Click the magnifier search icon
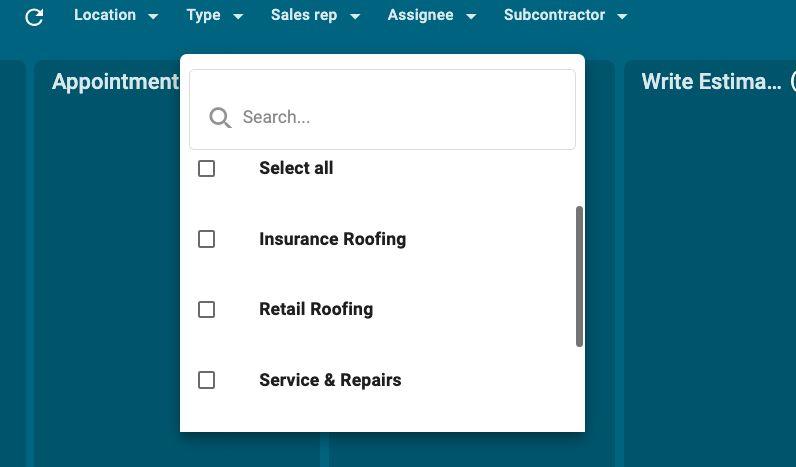Image resolution: width=796 pixels, height=467 pixels. click(x=220, y=118)
